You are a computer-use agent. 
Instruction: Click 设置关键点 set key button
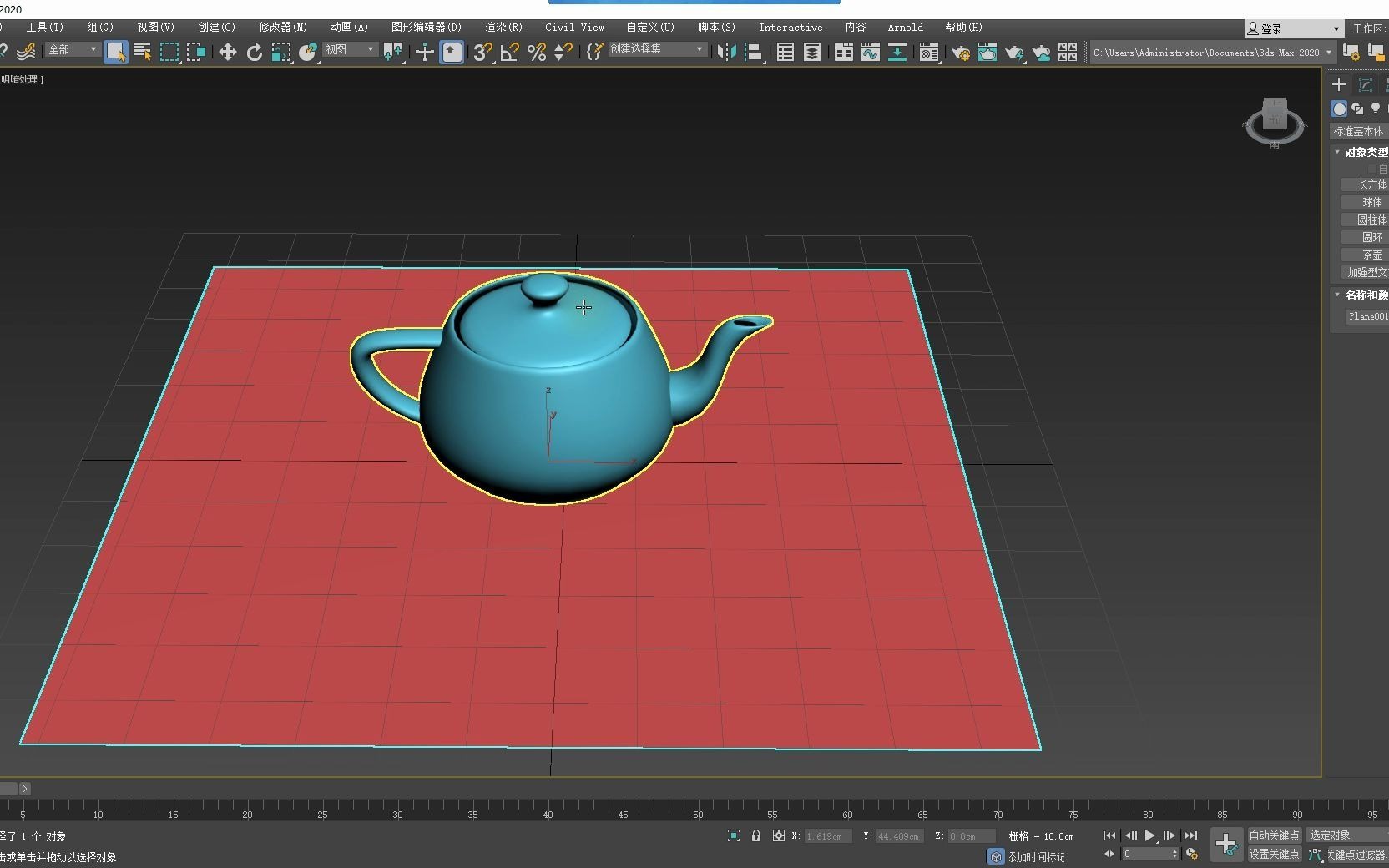[x=1274, y=854]
